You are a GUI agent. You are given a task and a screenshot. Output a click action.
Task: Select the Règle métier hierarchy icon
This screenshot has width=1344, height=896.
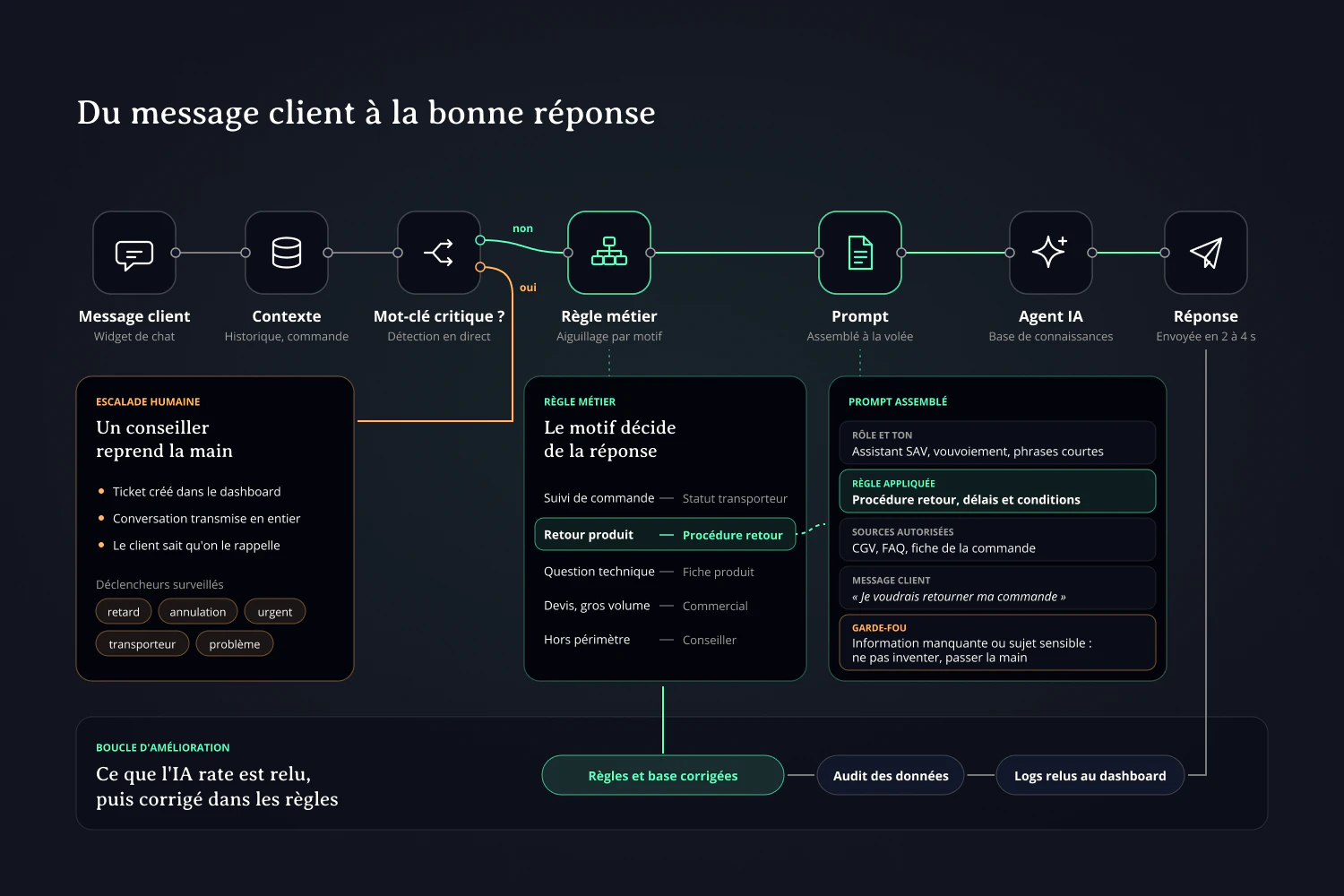pyautogui.click(x=609, y=253)
